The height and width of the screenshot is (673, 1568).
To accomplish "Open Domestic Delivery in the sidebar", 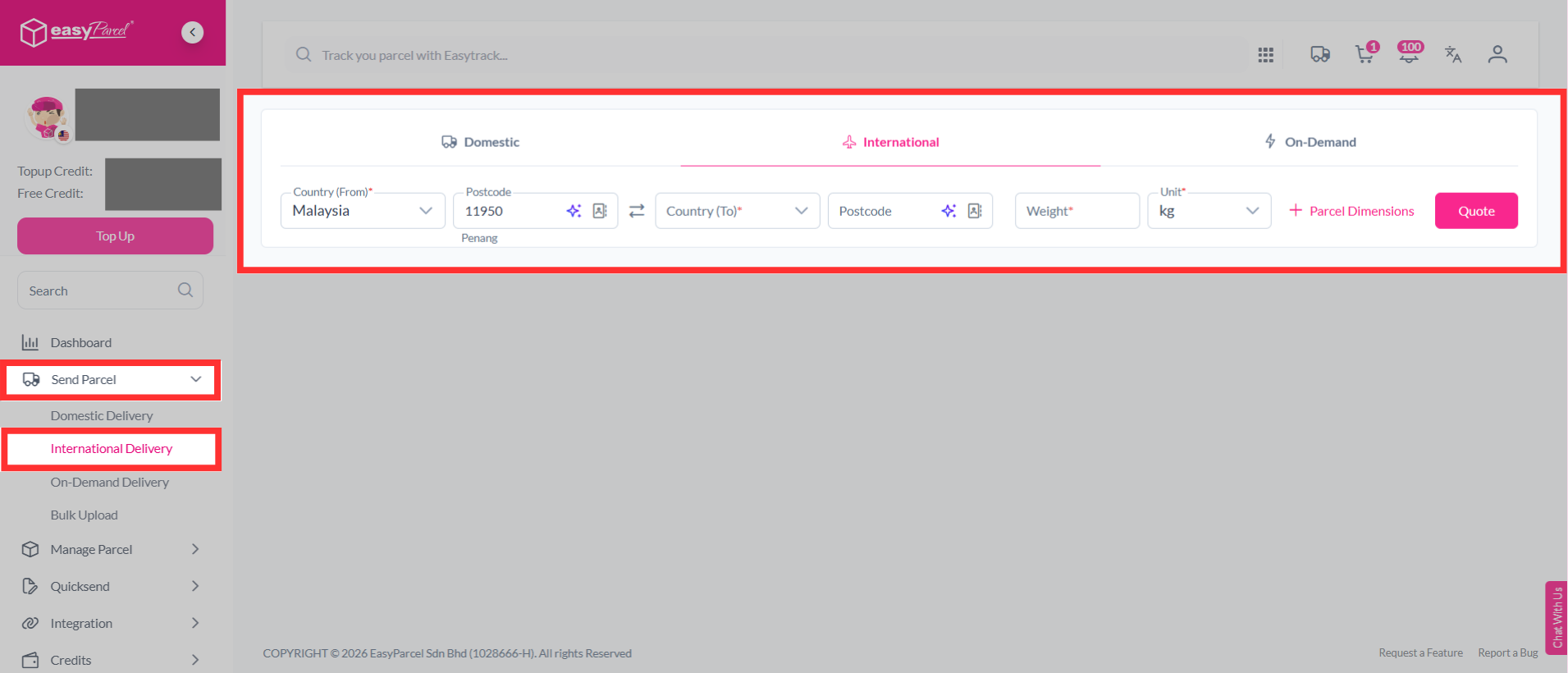I will tap(102, 415).
